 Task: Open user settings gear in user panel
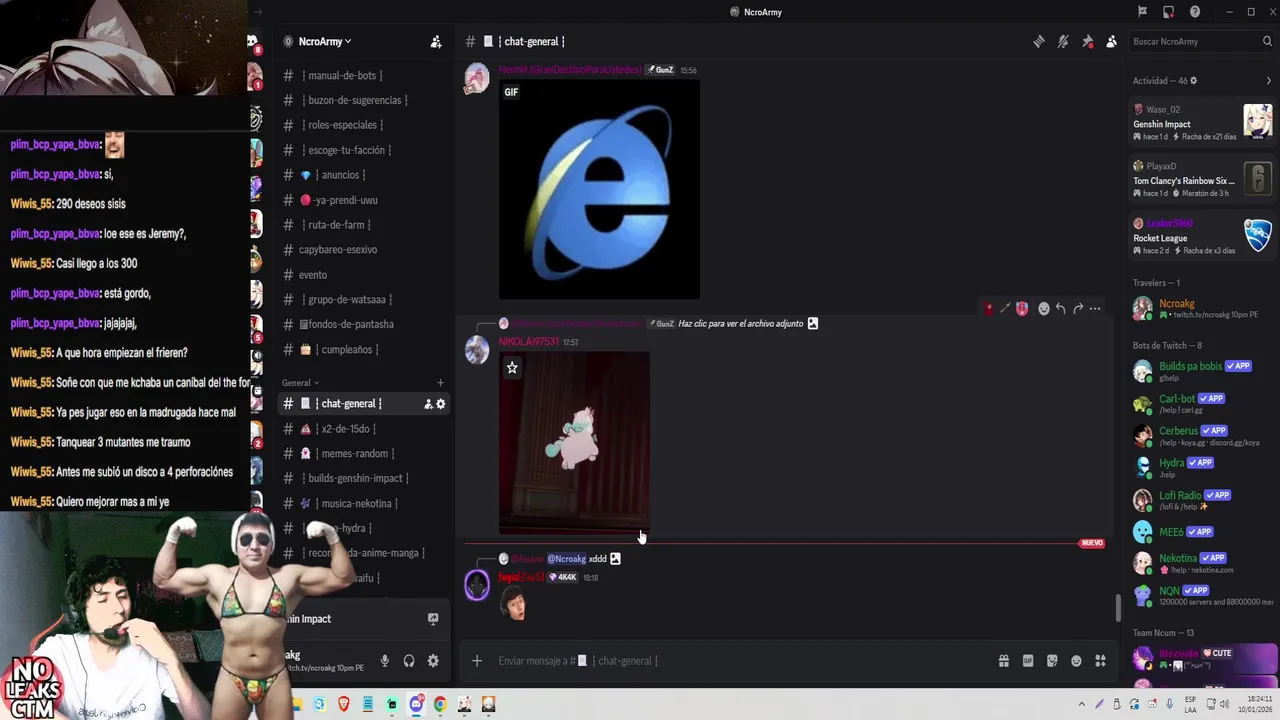[x=433, y=661]
